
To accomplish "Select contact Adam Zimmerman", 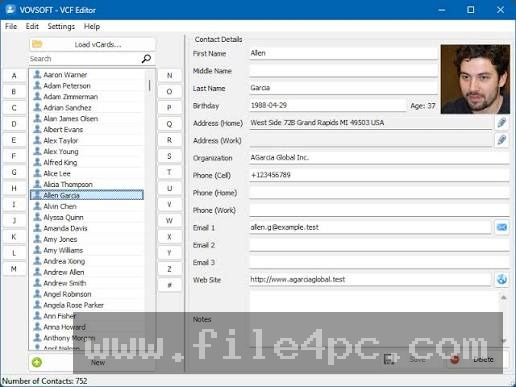I will [87, 97].
